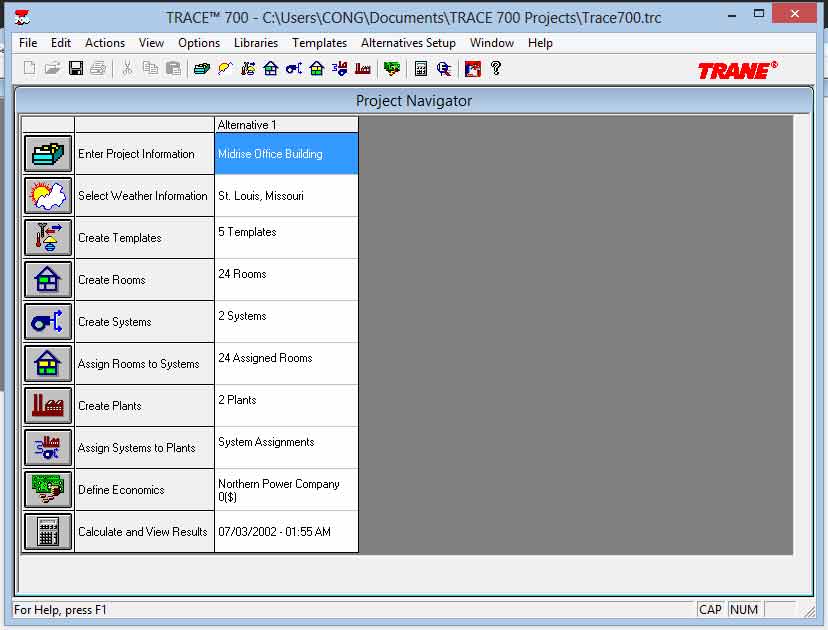This screenshot has width=828, height=630.
Task: Open the Templates menu
Action: pyautogui.click(x=319, y=43)
